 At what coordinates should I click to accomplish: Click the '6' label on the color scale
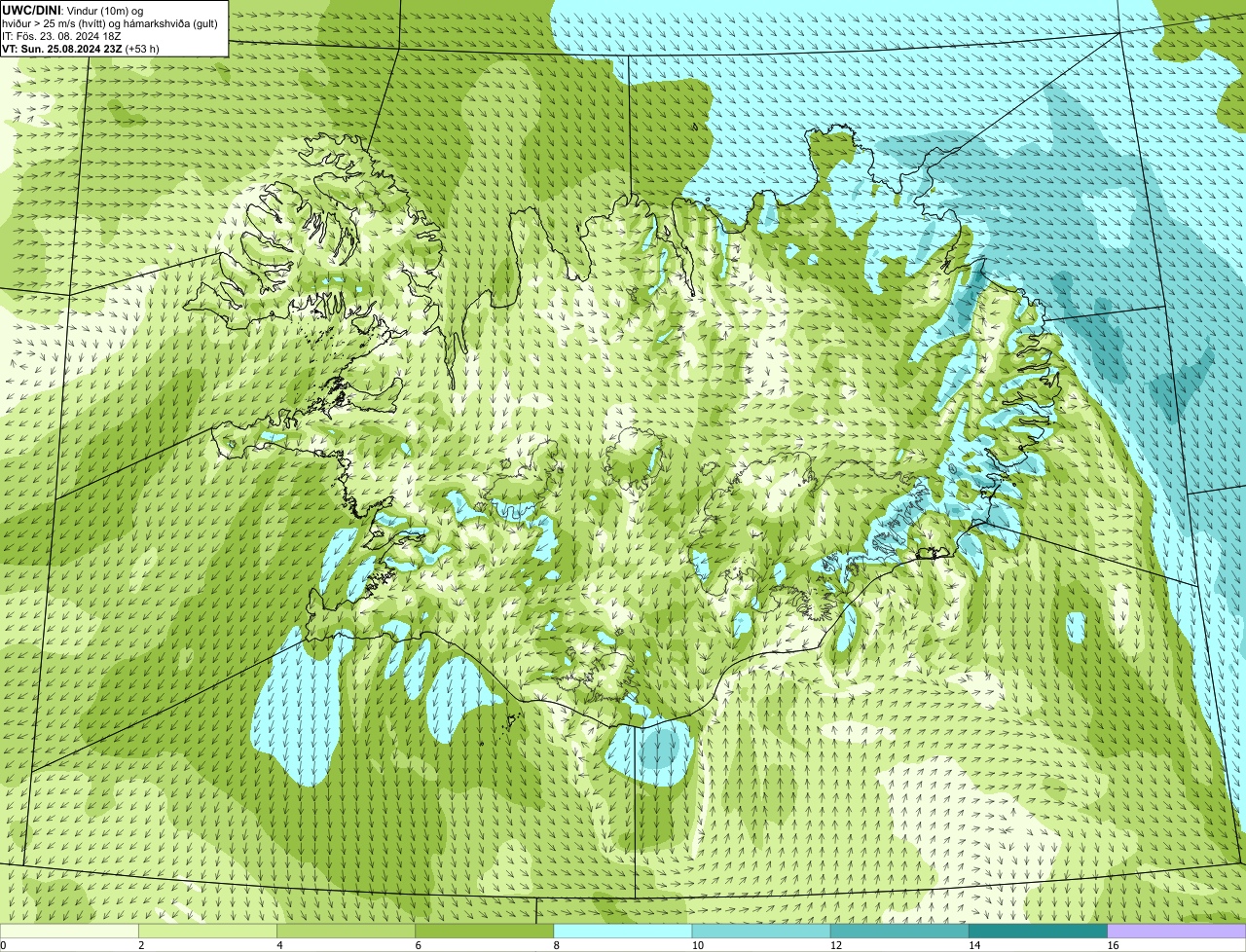coord(418,945)
